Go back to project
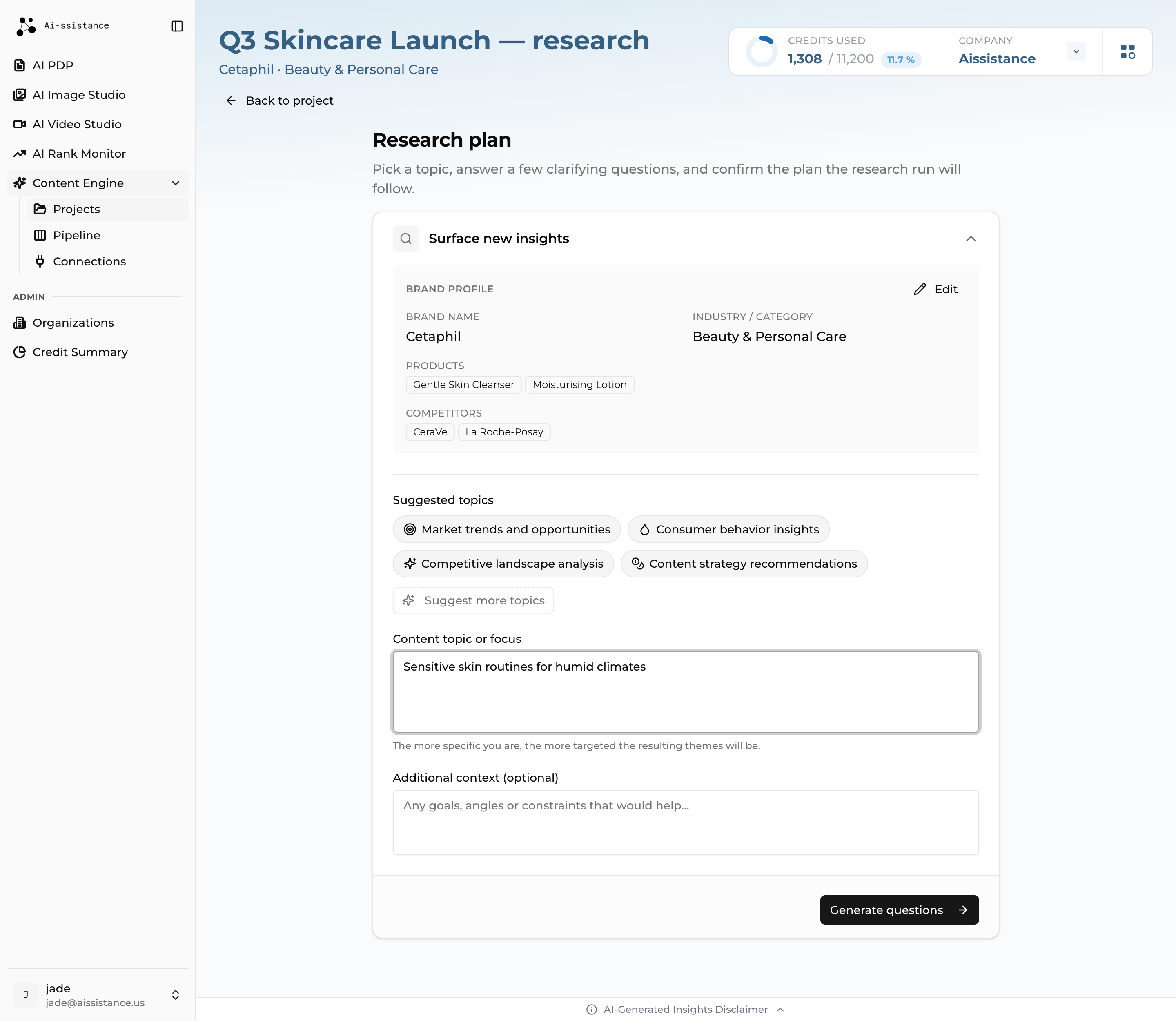 click(279, 101)
